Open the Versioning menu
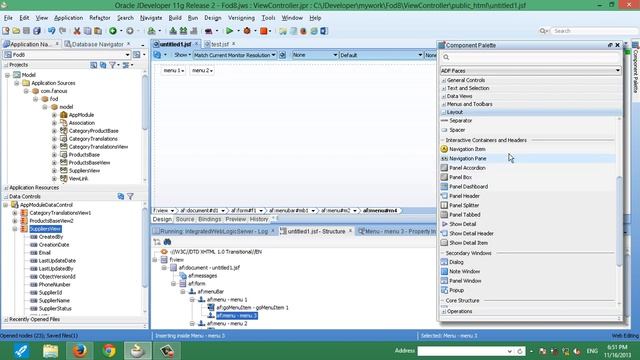 (x=241, y=18)
